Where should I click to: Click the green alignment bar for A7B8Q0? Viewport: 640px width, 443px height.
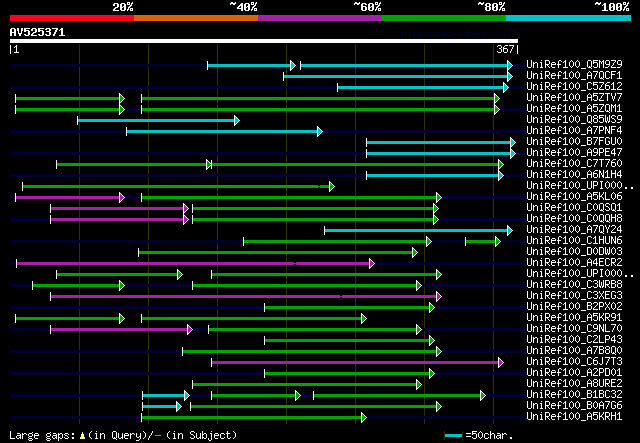point(312,351)
